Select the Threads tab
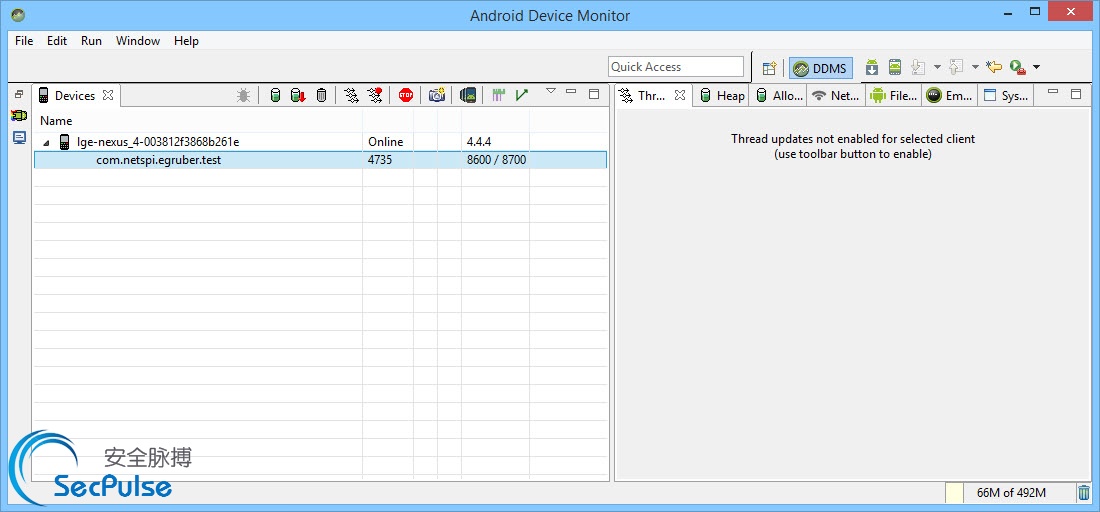The width and height of the screenshot is (1100, 512). (x=652, y=95)
